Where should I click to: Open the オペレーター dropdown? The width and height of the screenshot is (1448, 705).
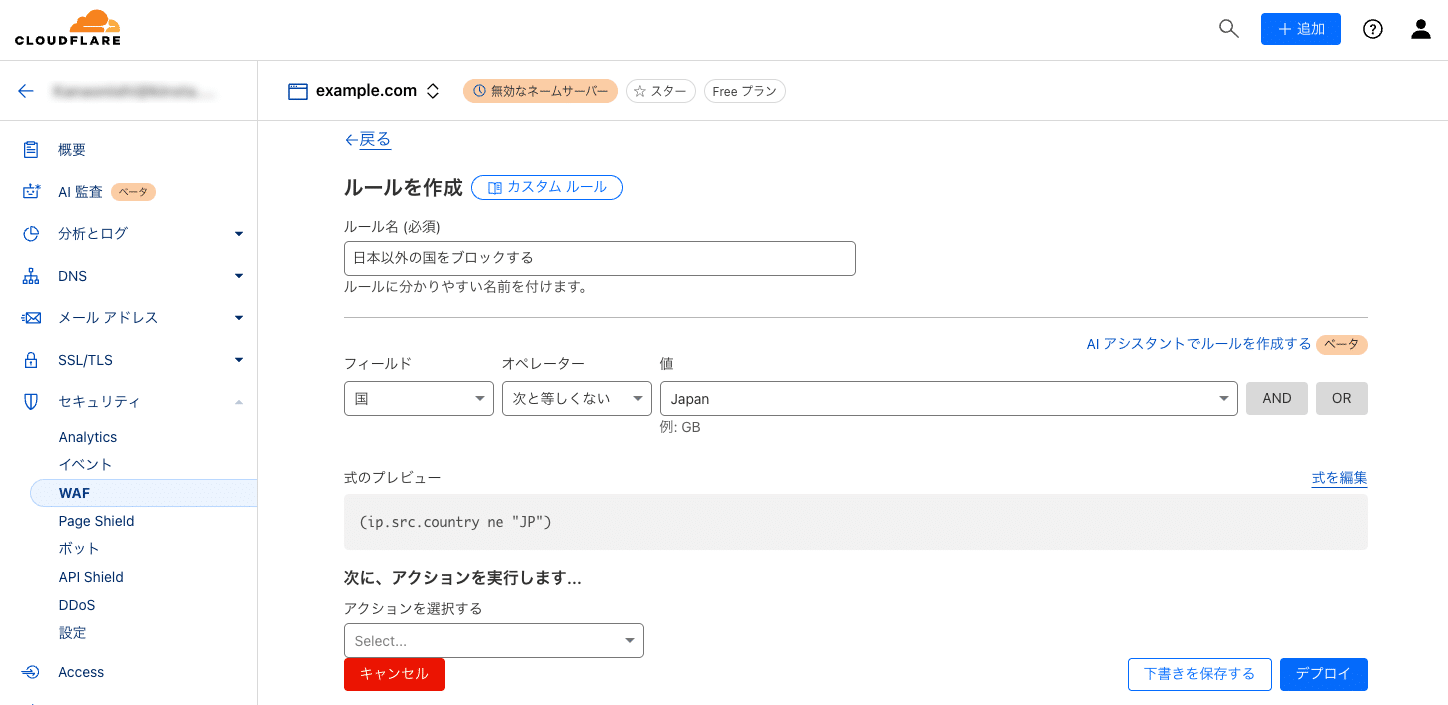click(576, 398)
